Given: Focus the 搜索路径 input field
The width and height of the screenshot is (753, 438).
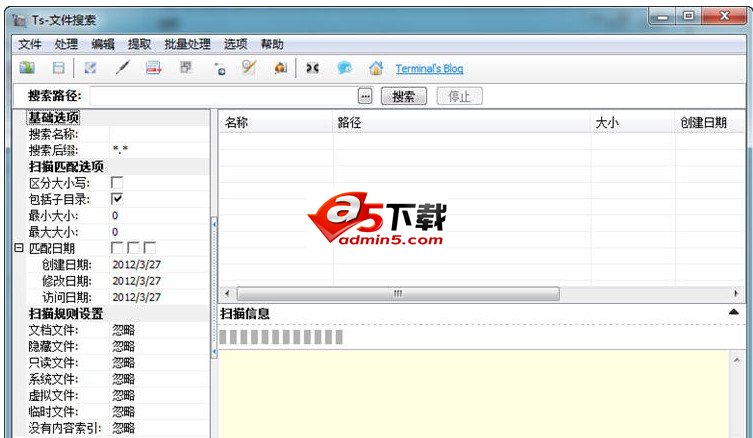Looking at the screenshot, I should (223, 96).
